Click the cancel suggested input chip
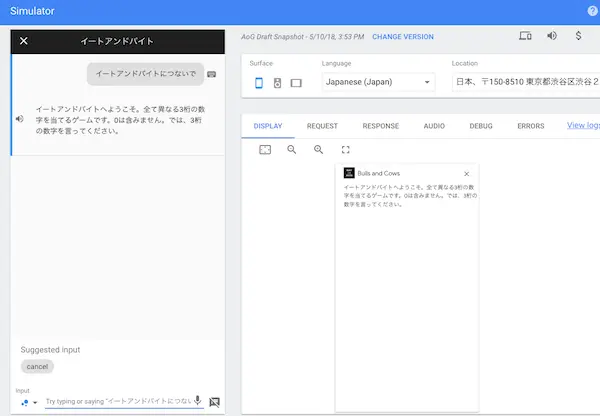Viewport: 600px width, 416px height. [37, 367]
